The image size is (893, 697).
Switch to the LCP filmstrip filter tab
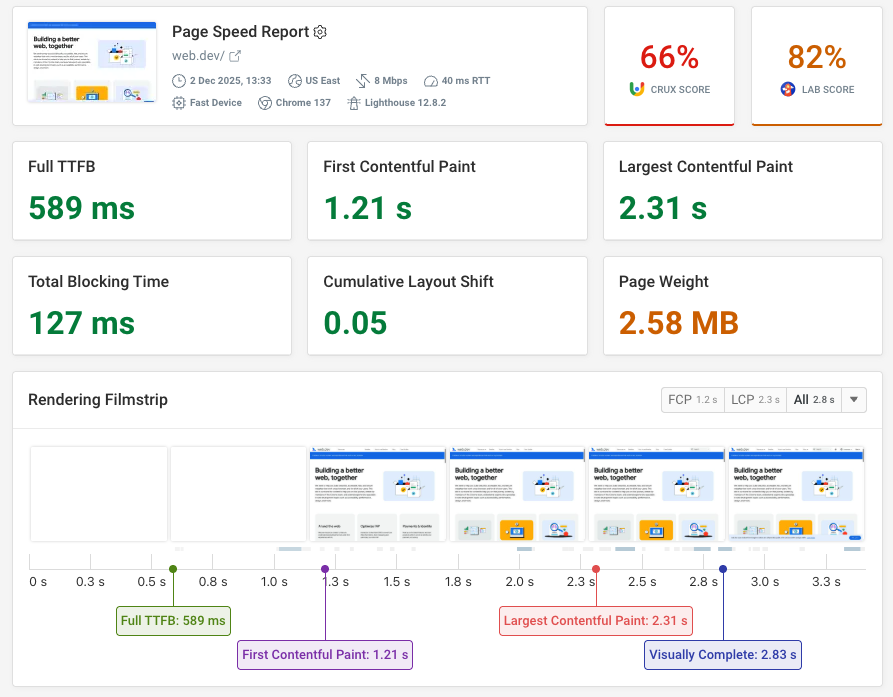755,399
